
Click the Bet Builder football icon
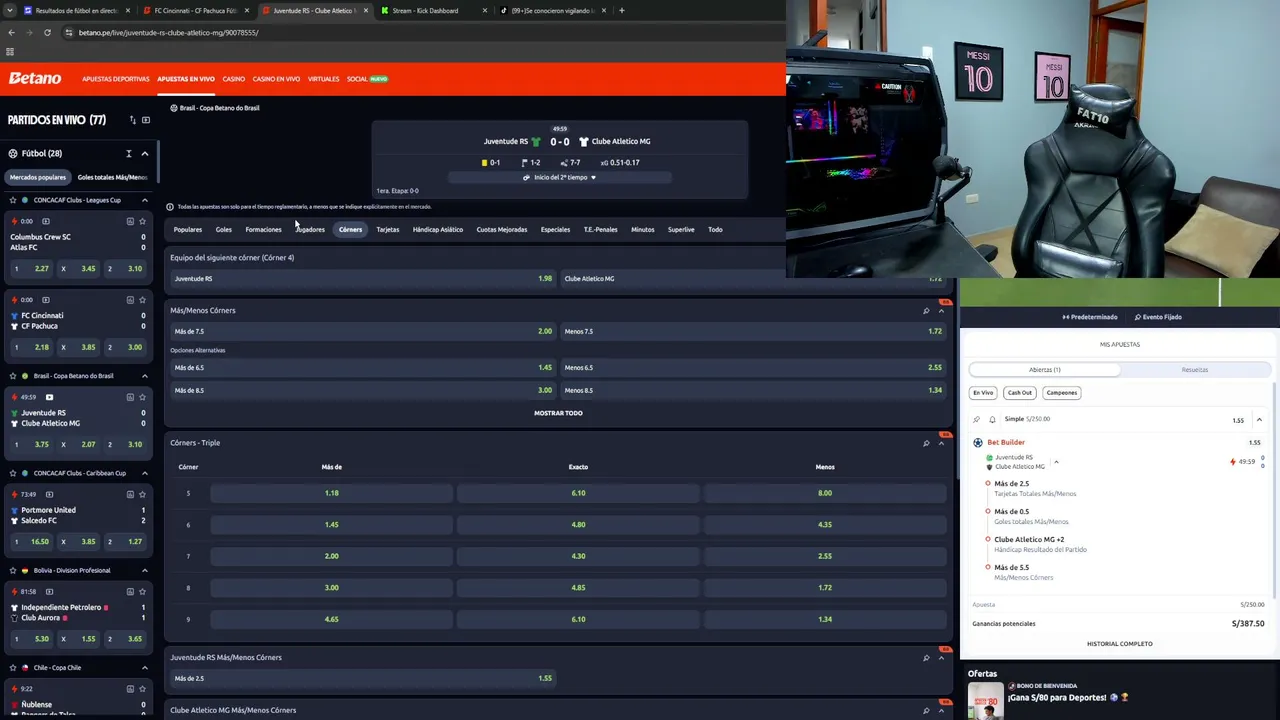[x=977, y=442]
